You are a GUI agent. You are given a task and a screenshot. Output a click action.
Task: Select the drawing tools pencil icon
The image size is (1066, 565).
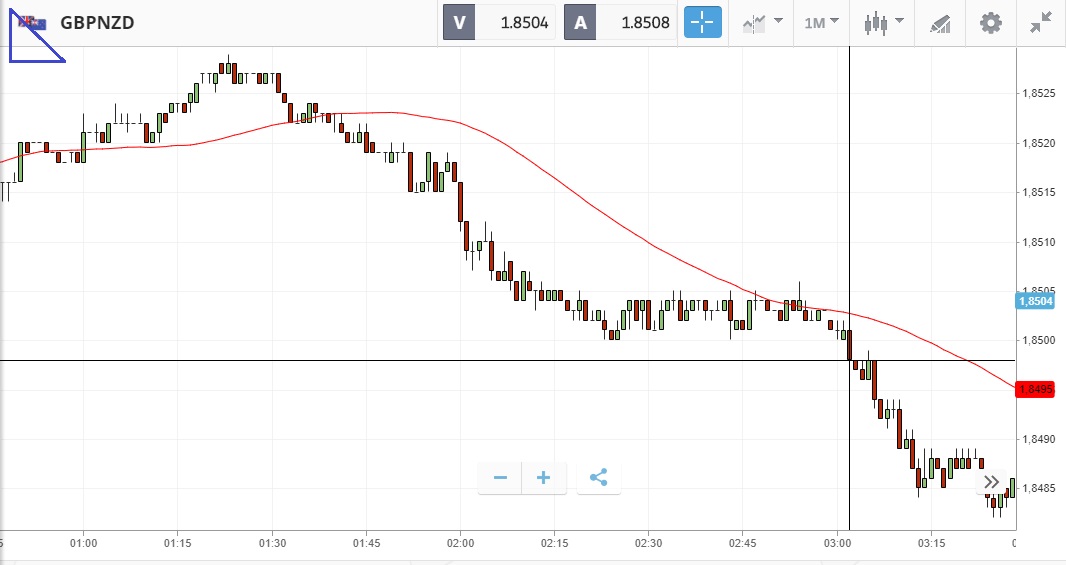click(x=940, y=22)
